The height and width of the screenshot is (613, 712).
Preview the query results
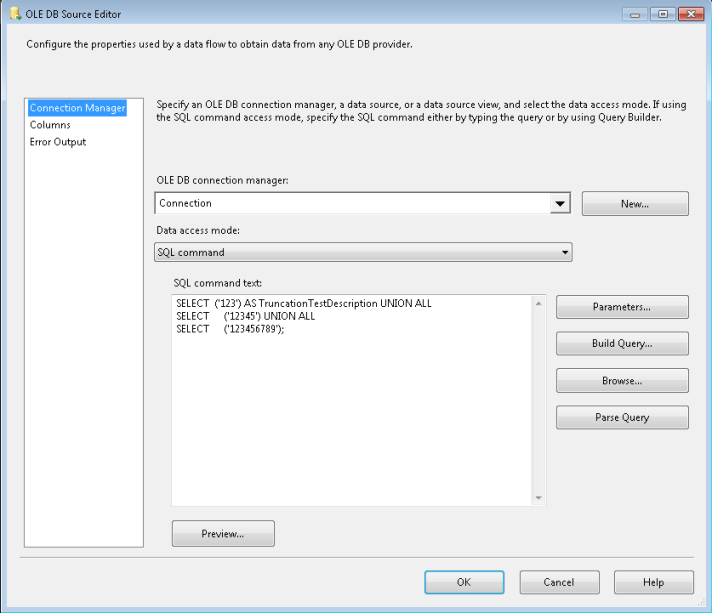point(223,534)
